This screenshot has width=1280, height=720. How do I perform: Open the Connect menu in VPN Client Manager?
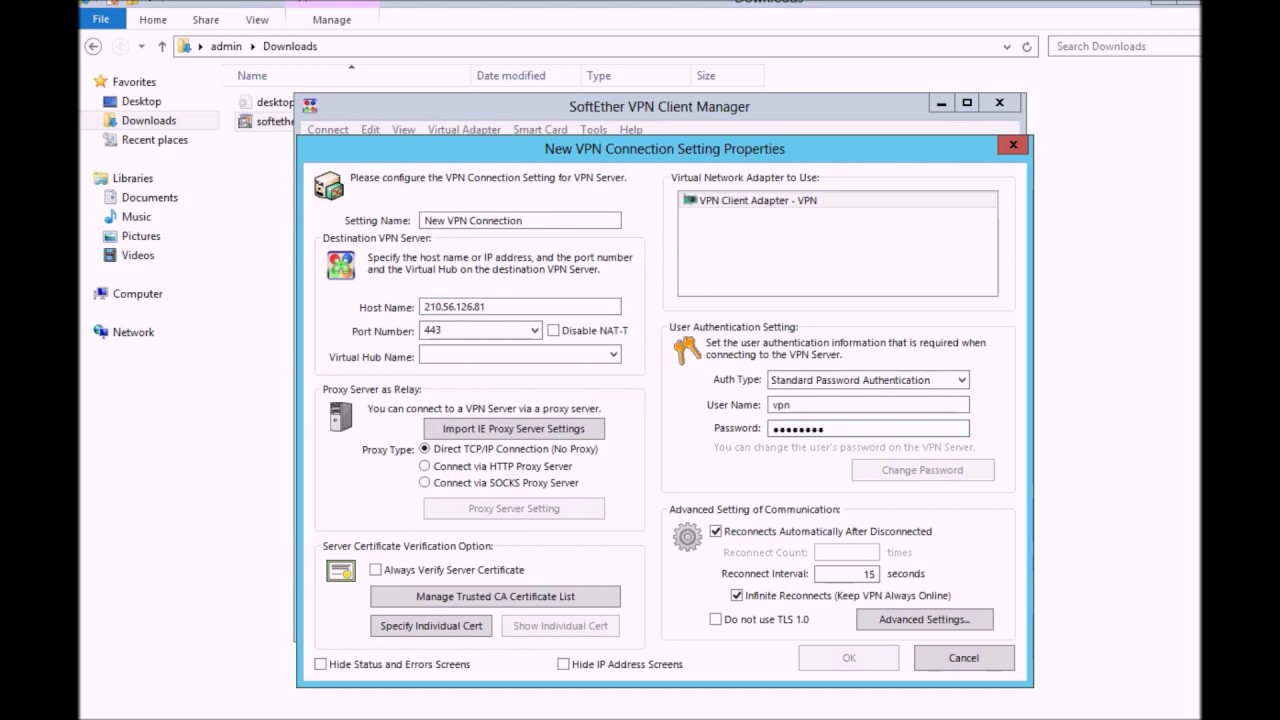(x=328, y=130)
